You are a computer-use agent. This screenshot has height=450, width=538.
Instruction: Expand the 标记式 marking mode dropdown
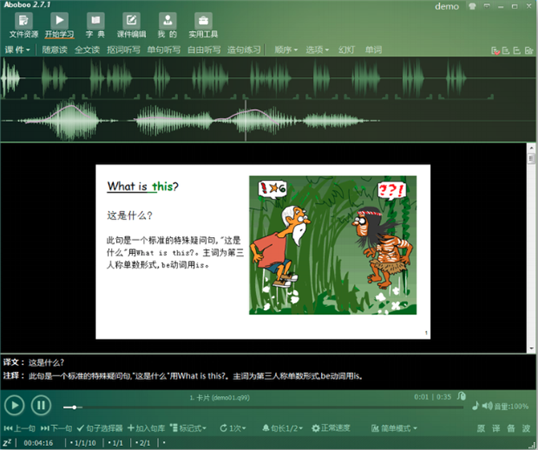[188, 428]
